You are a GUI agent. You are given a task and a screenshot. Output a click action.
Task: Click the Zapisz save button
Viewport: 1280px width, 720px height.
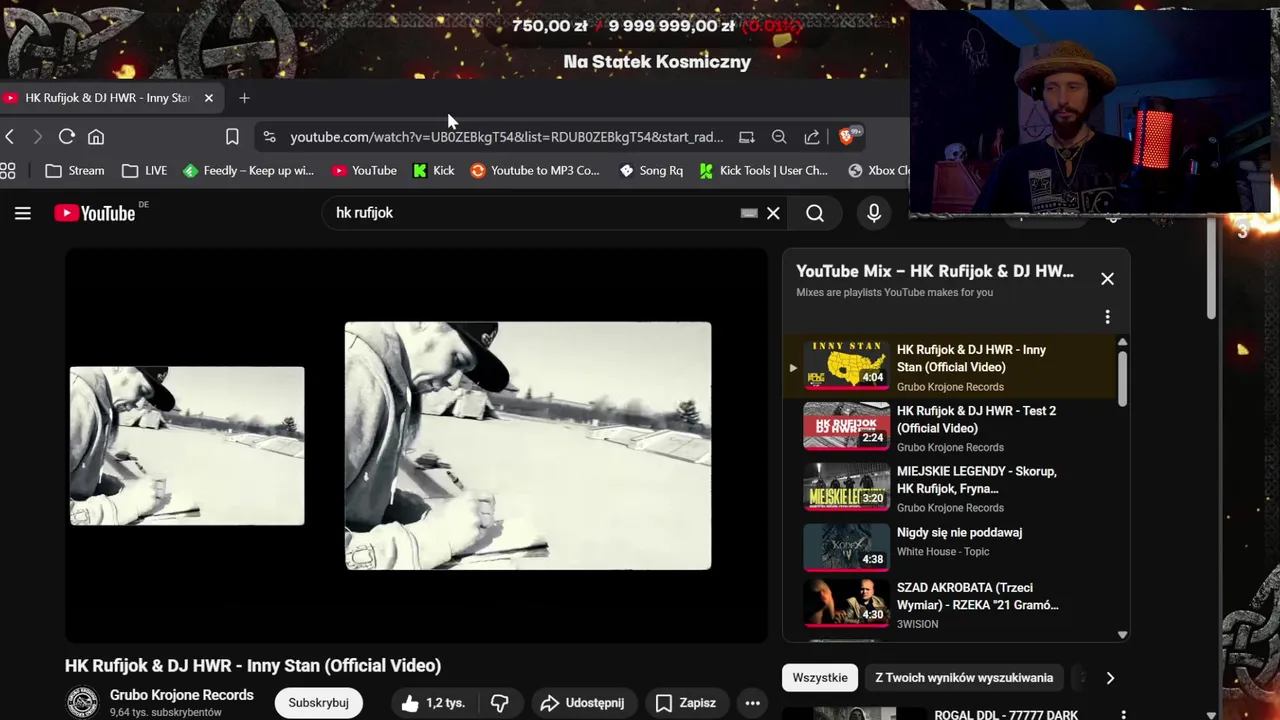point(686,703)
